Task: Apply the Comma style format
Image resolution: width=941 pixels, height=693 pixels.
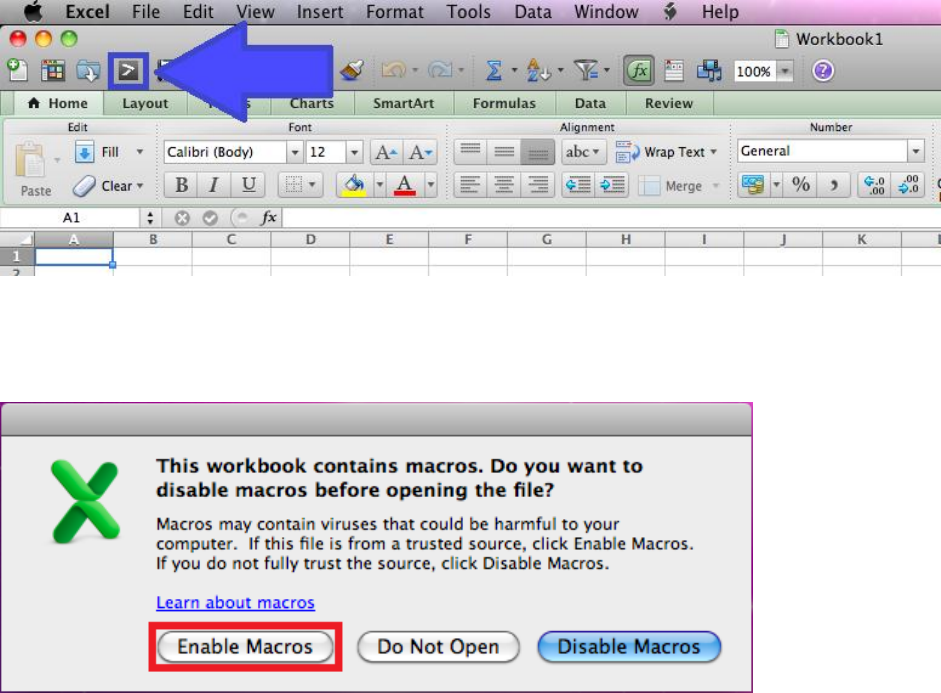Action: tap(834, 185)
